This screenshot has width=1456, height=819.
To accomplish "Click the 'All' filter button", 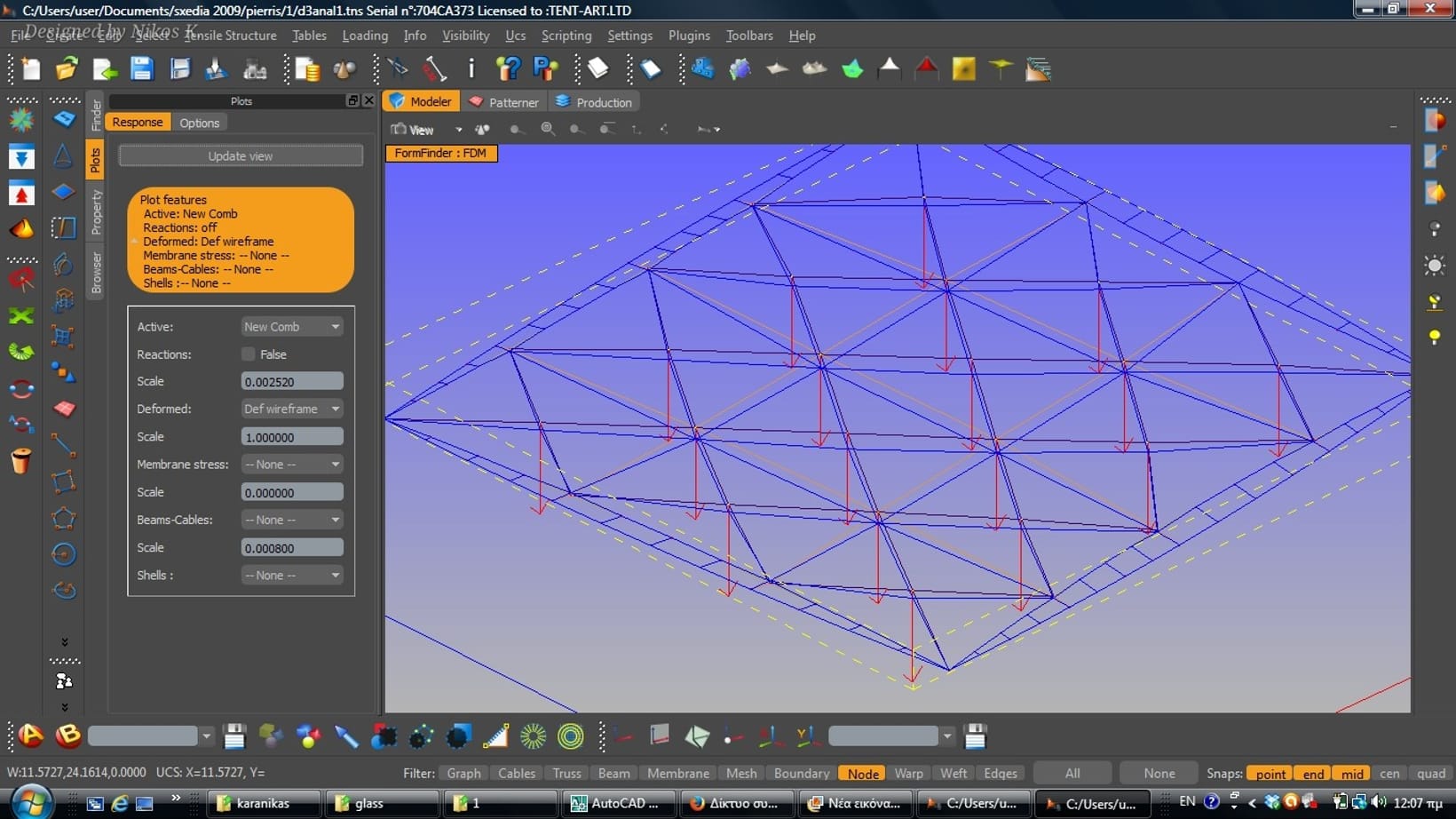I will pyautogui.click(x=1072, y=773).
